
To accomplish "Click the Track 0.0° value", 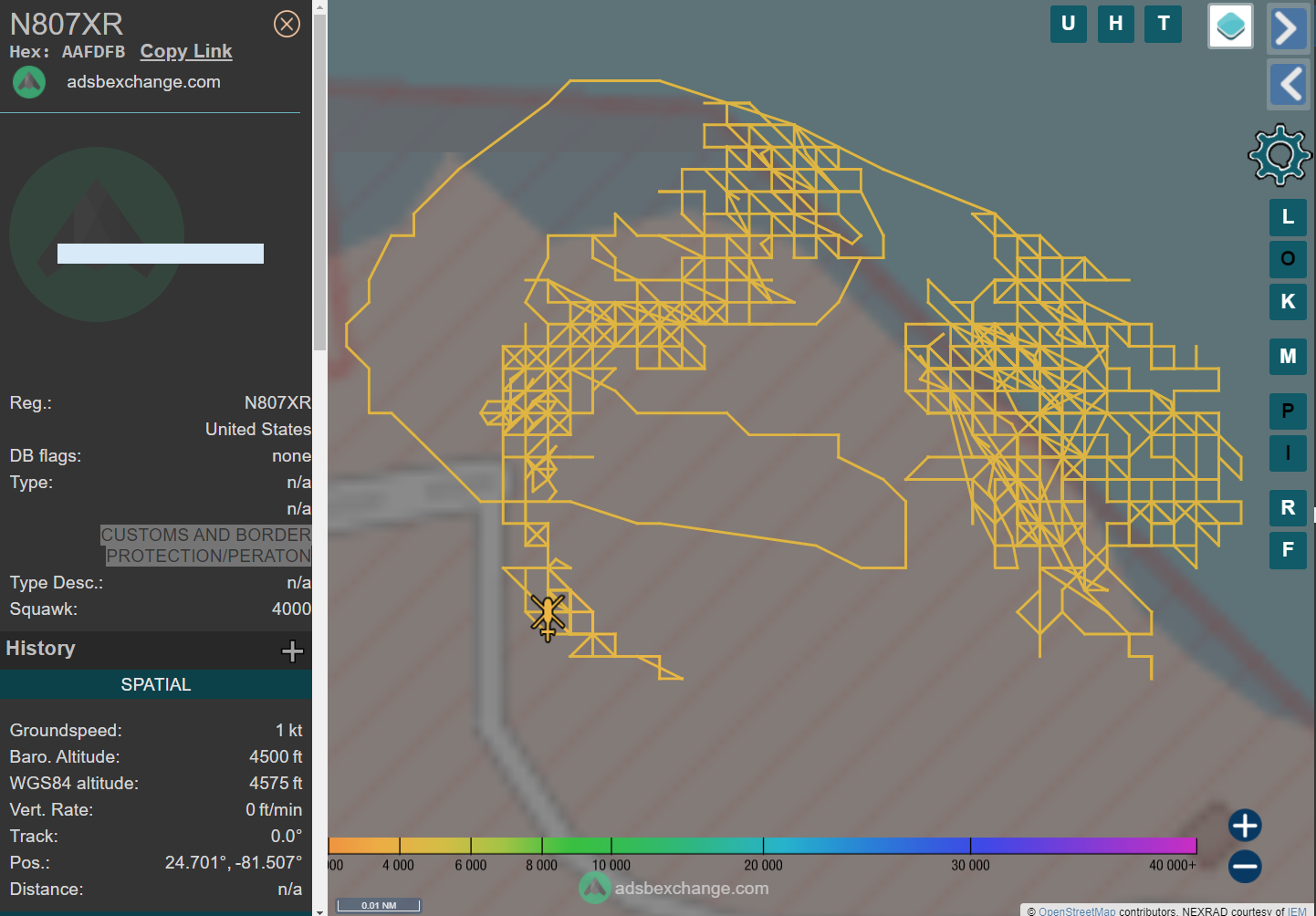I will [287, 836].
